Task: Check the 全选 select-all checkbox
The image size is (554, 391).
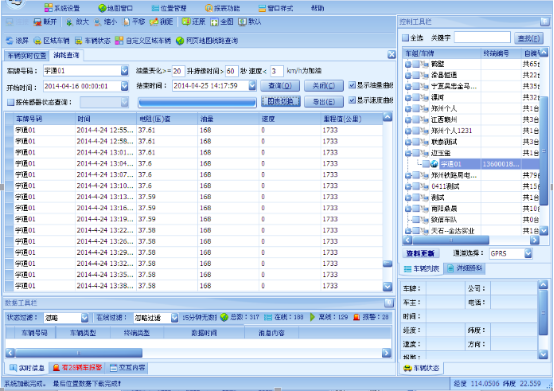Action: [405, 37]
